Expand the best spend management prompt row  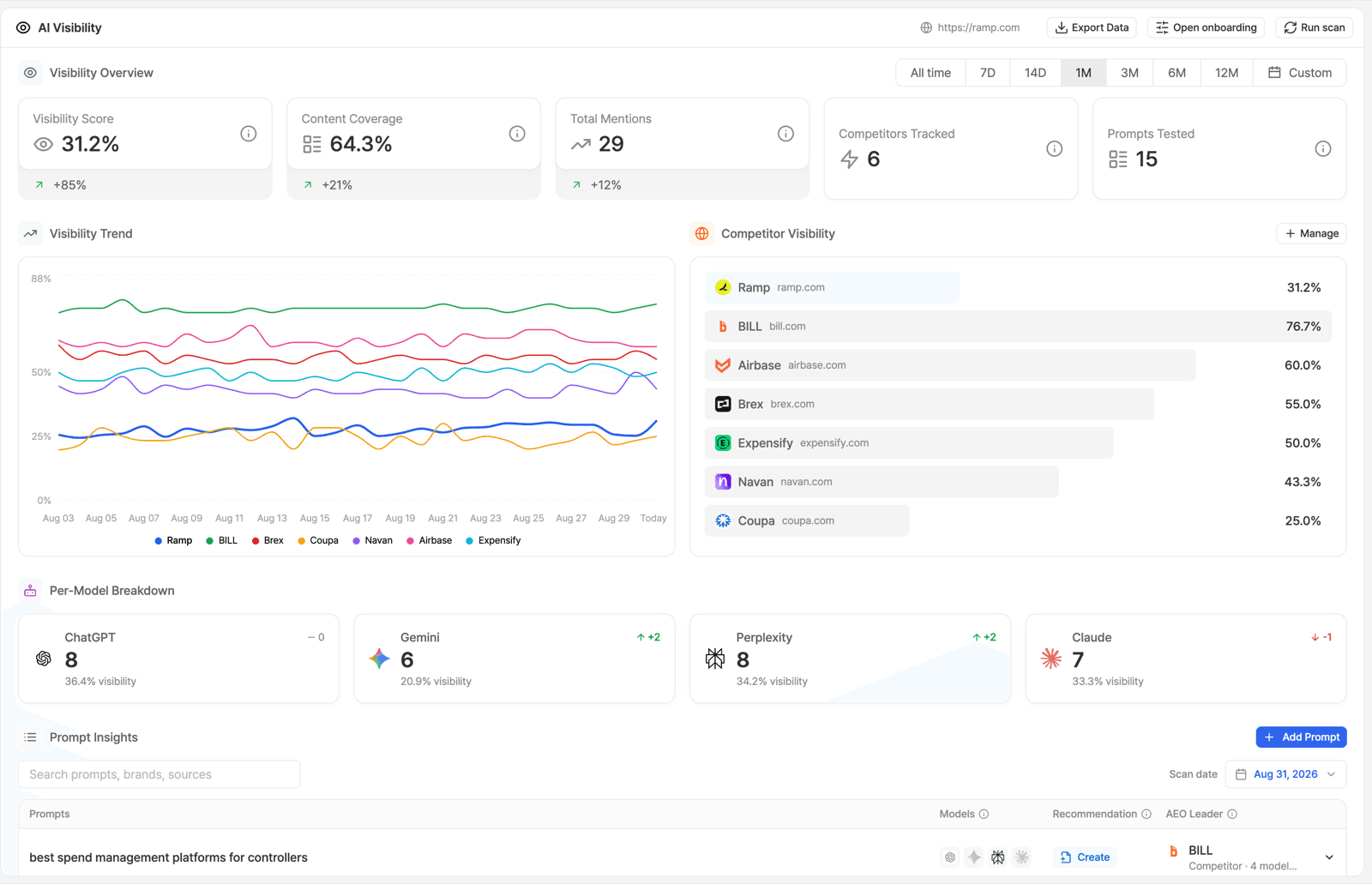click(1329, 857)
